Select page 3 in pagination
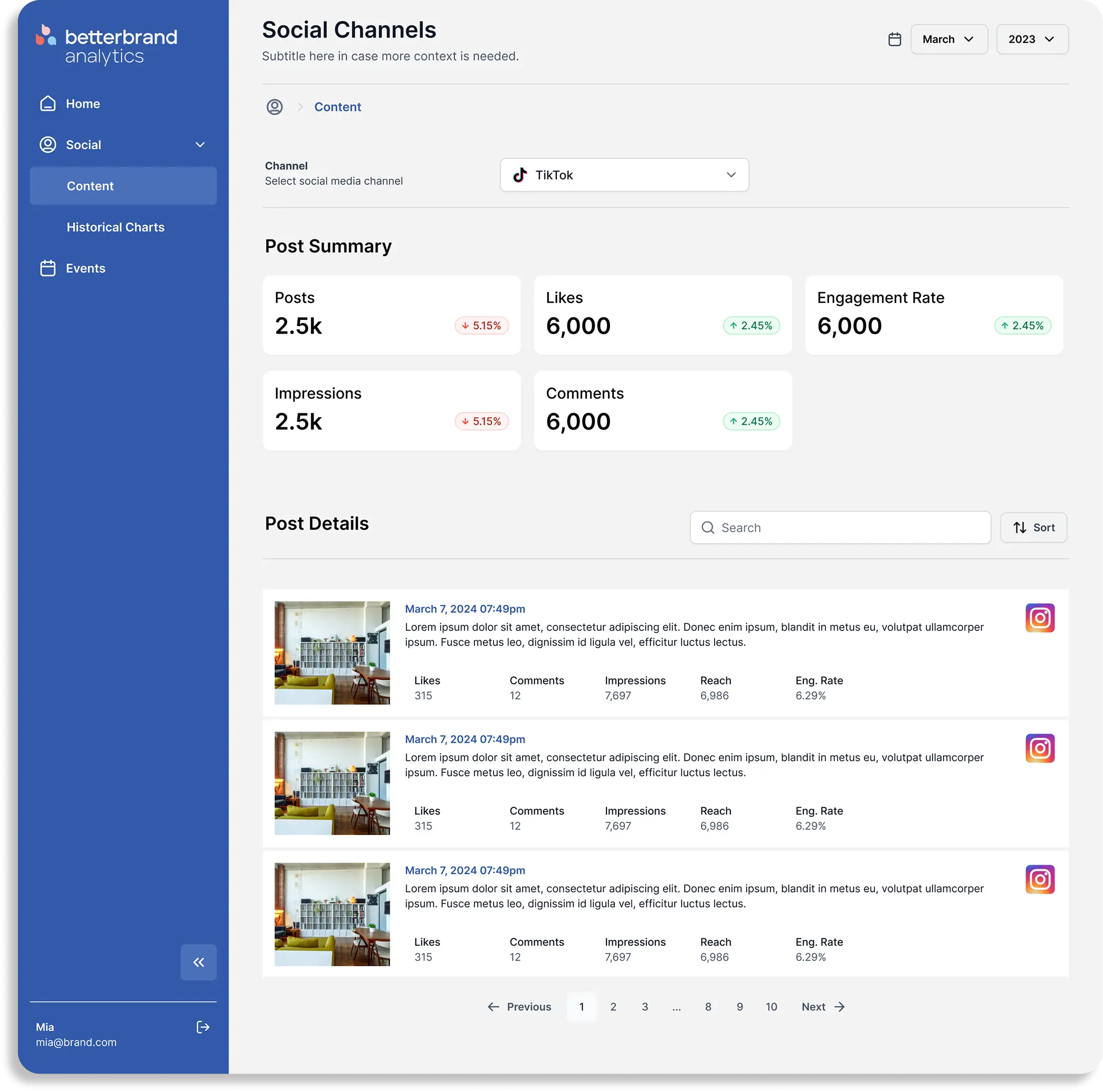This screenshot has width=1103, height=1092. 645,1007
